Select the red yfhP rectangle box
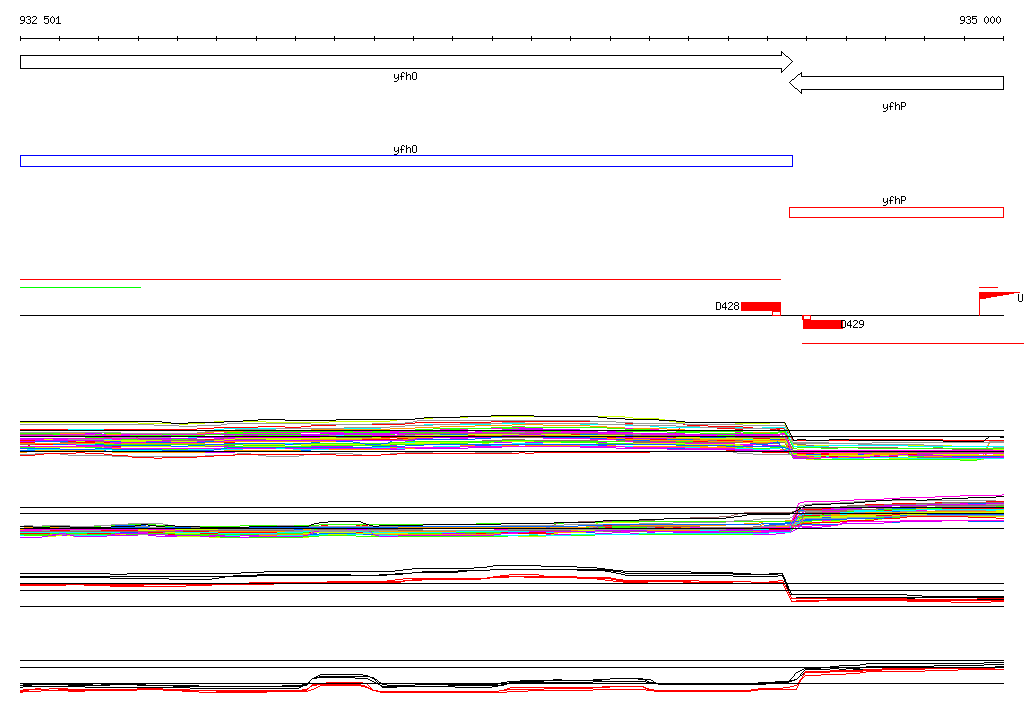The height and width of the screenshot is (714, 1024). 896,212
